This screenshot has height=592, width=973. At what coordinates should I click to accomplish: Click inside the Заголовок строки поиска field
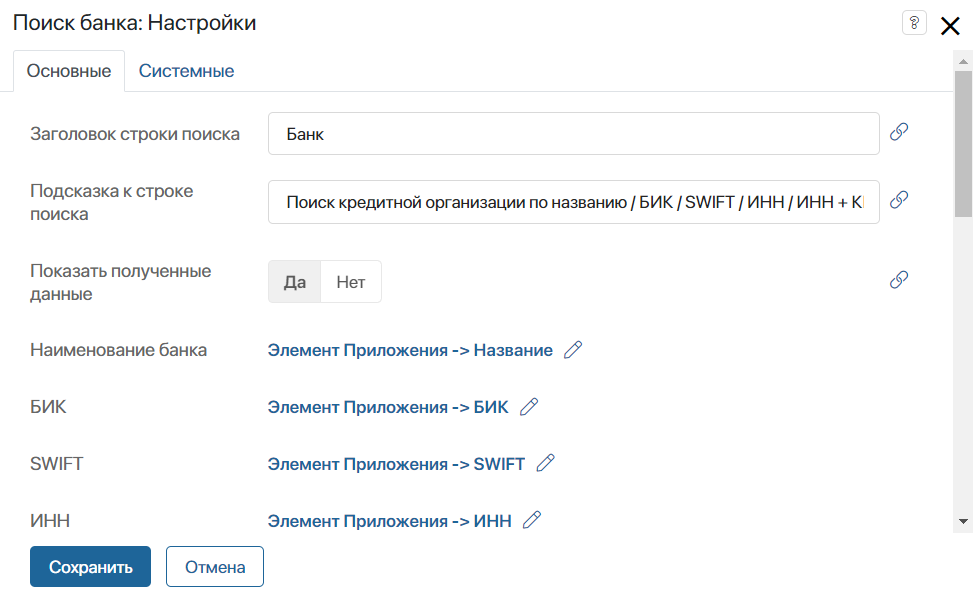[573, 133]
